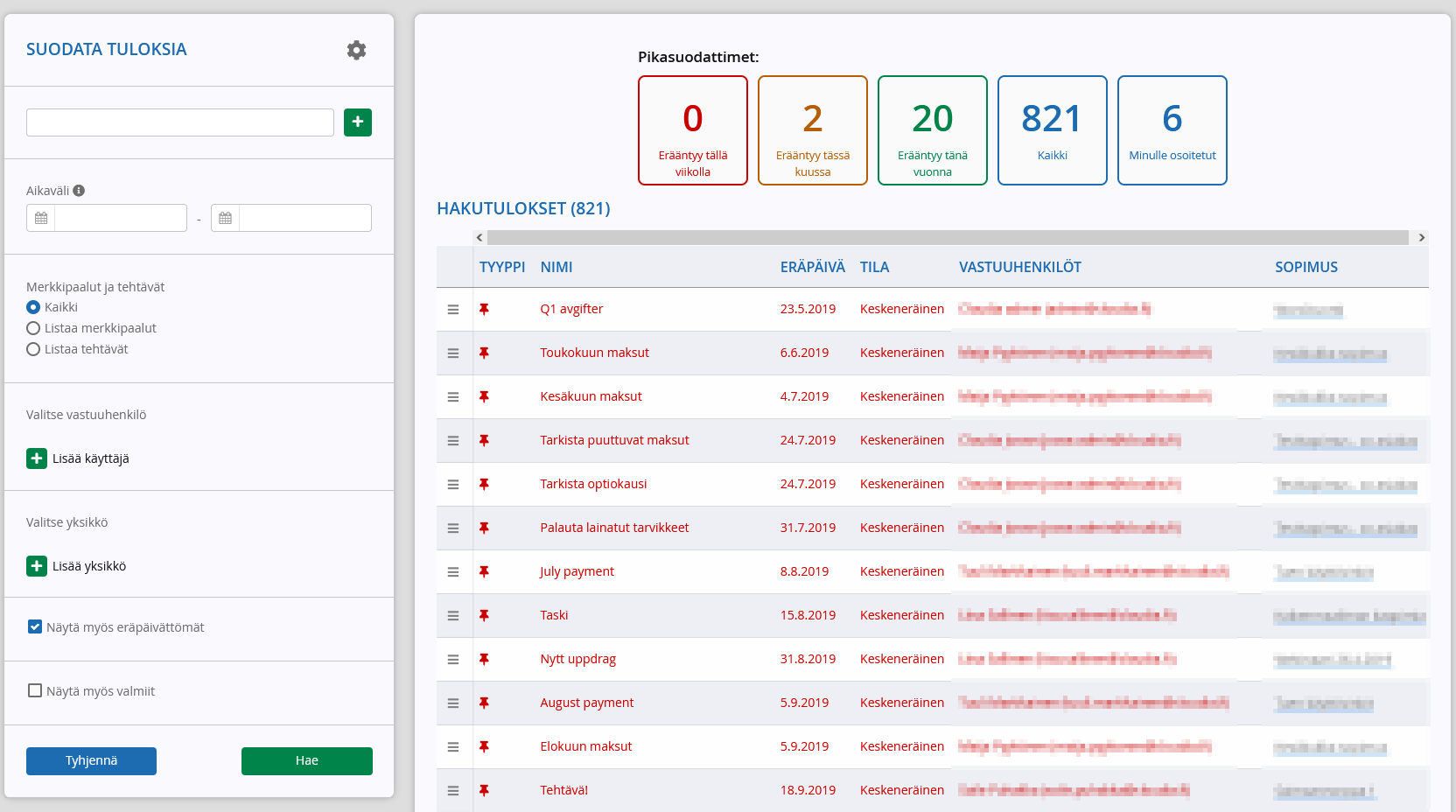The width and height of the screenshot is (1456, 812).
Task: Click the 31.8.2019 due date cell
Action: [808, 659]
